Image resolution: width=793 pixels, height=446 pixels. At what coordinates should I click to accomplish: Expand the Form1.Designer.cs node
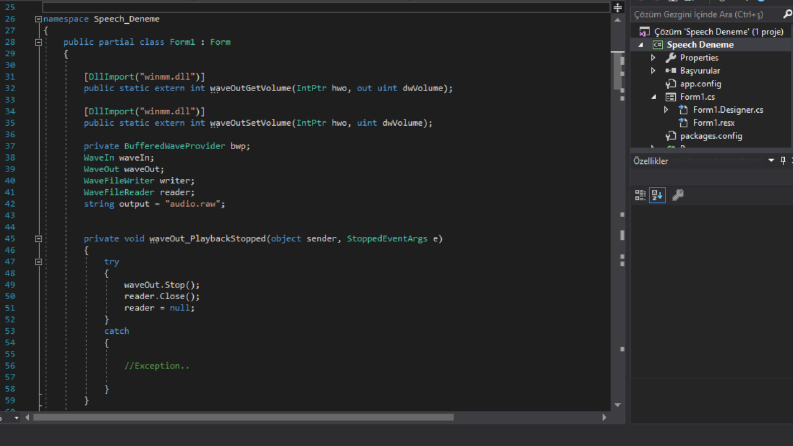click(x=666, y=110)
